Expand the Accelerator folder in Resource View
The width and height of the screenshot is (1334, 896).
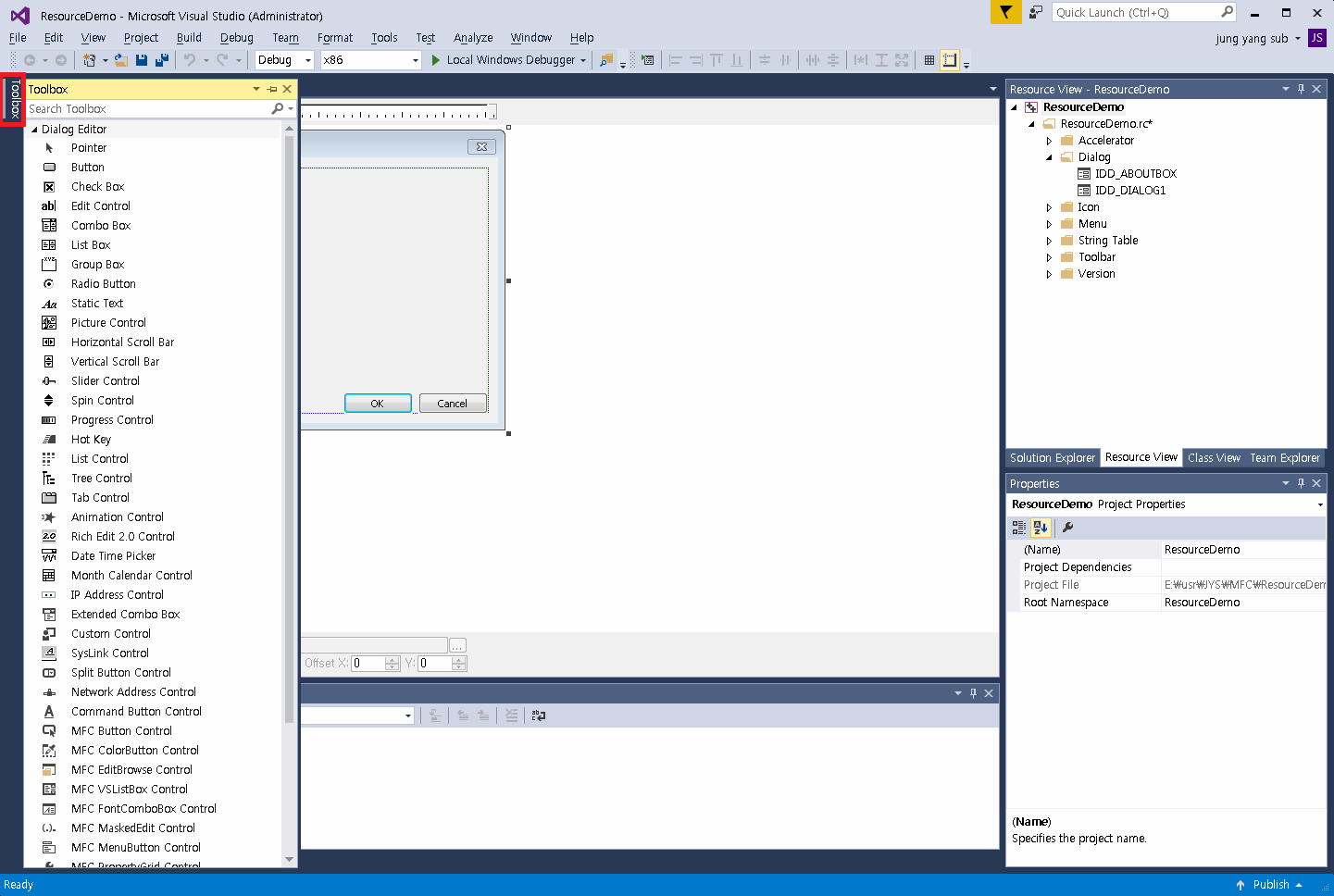[1049, 141]
